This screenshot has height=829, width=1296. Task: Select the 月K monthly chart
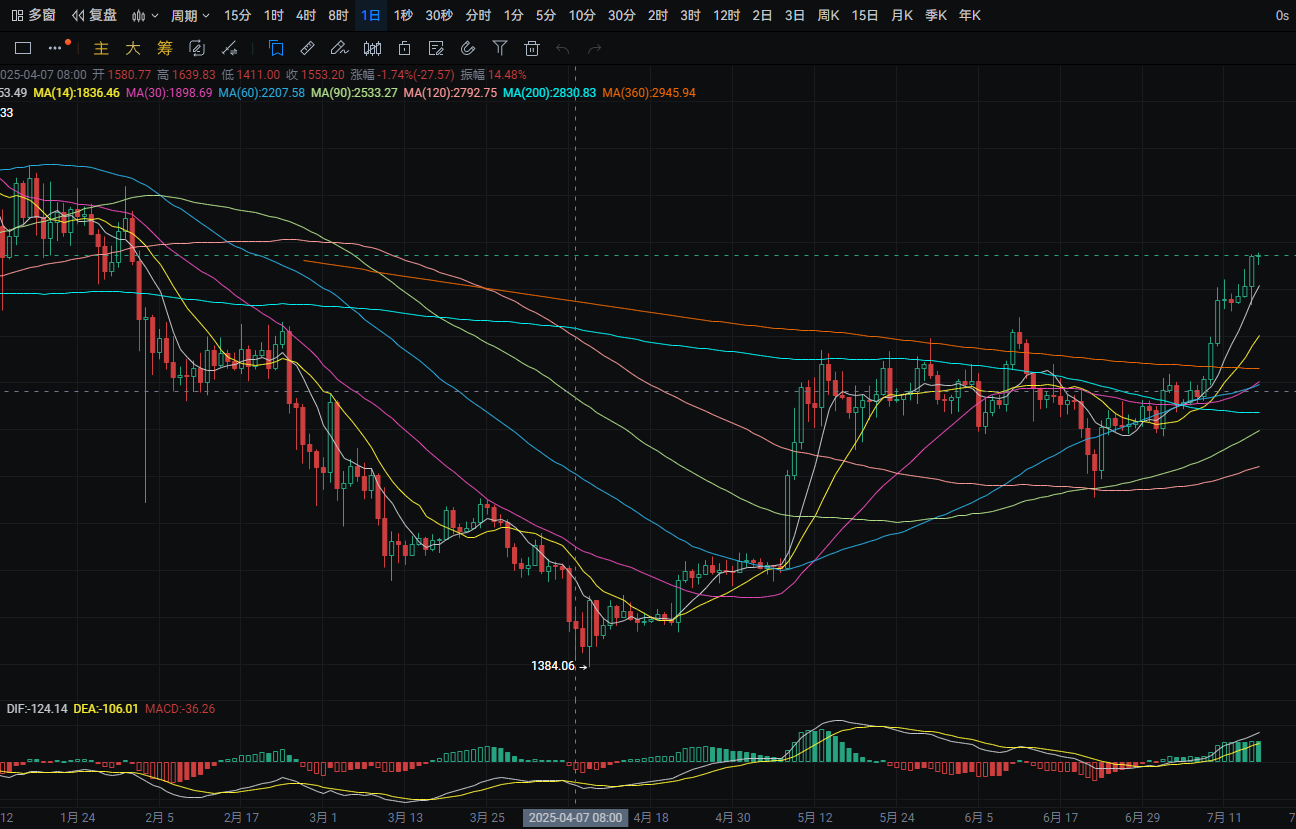(x=902, y=15)
